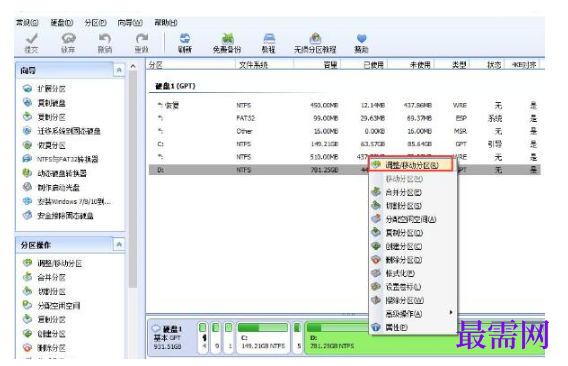The width and height of the screenshot is (568, 366).
Task: Expand the 高级操作(A) submenu arrow
Action: pos(451,312)
